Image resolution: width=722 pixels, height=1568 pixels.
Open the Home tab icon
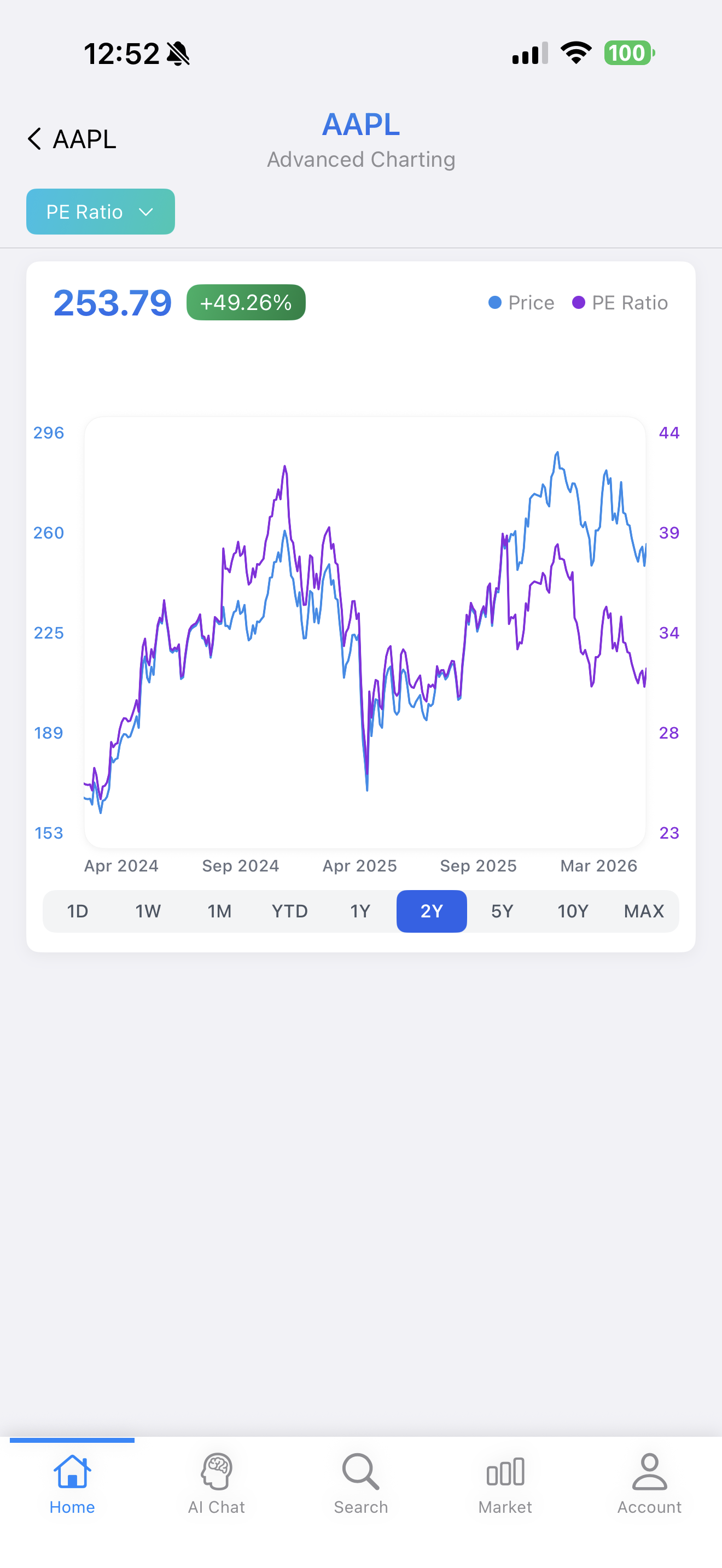click(72, 1471)
